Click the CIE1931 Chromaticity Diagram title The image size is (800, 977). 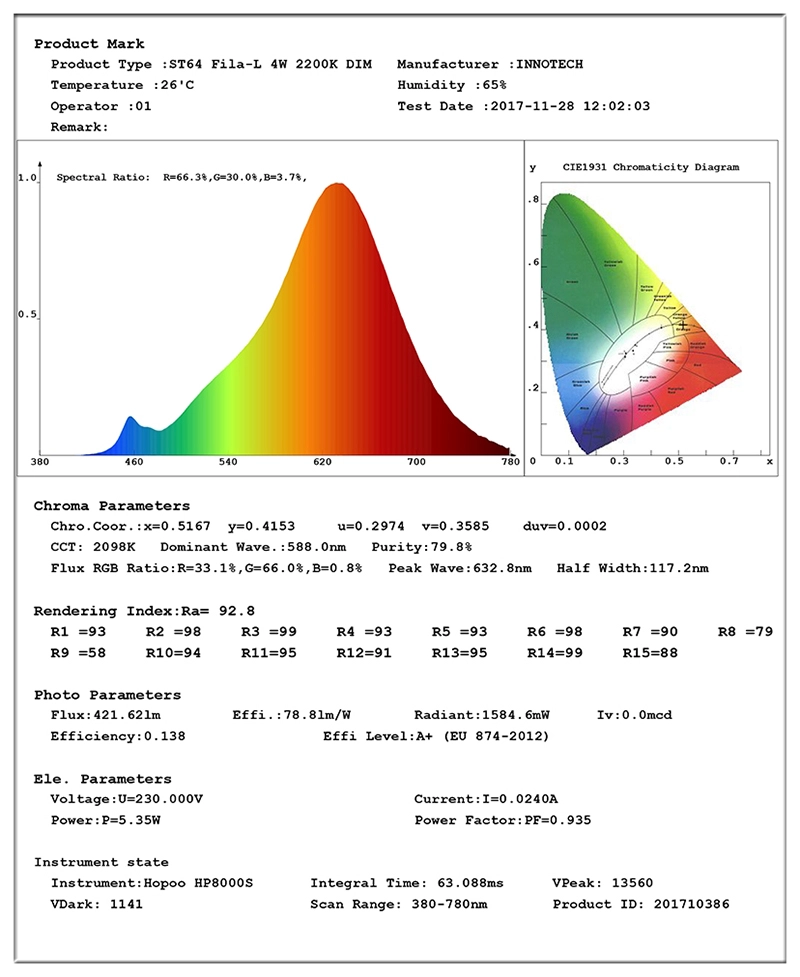click(x=650, y=167)
